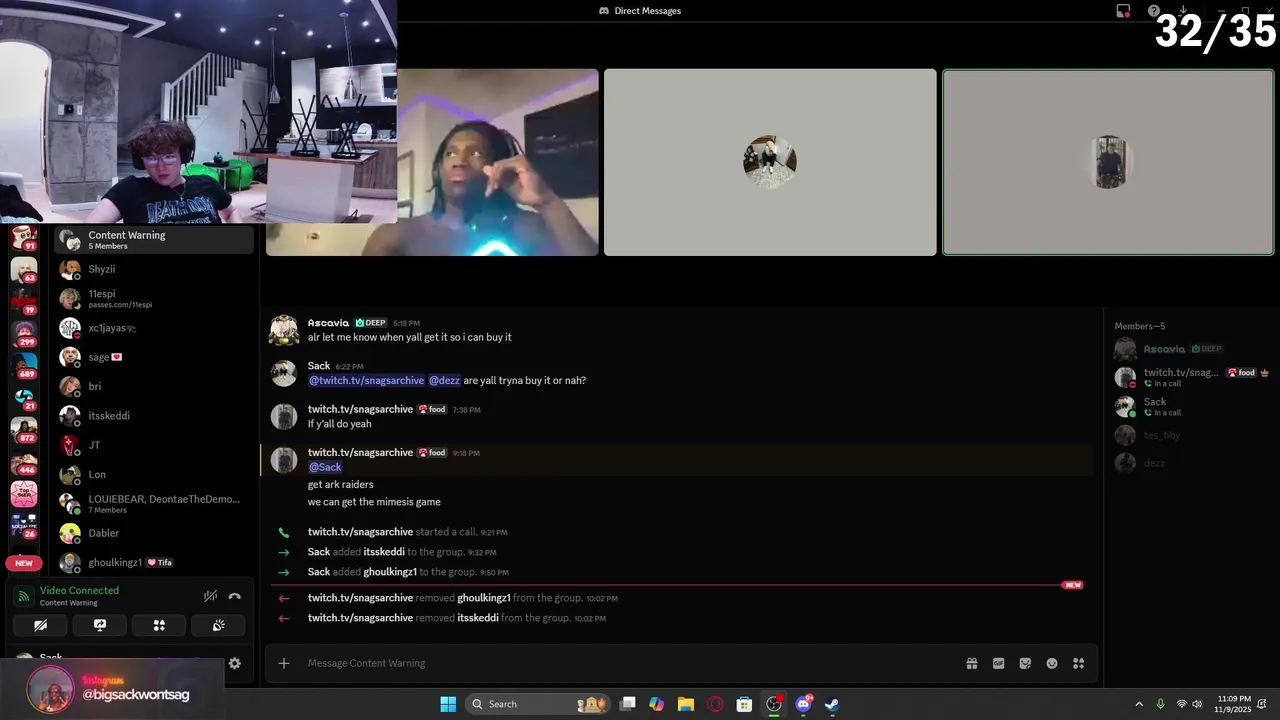Toggle noise suppression icon

click(210, 596)
